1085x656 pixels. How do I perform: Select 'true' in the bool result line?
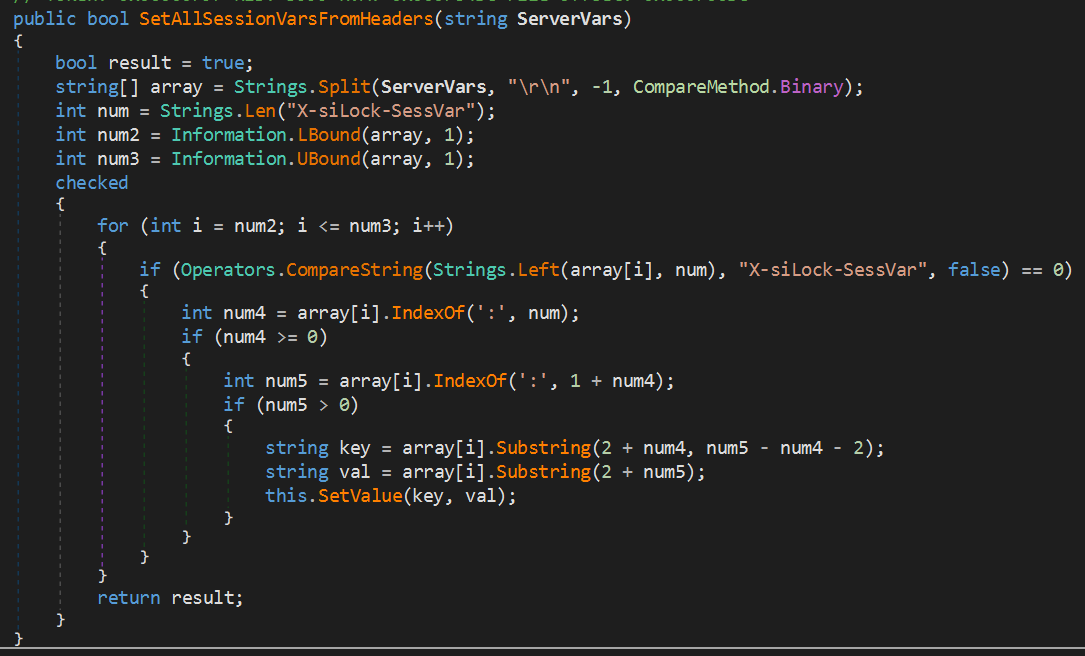223,63
